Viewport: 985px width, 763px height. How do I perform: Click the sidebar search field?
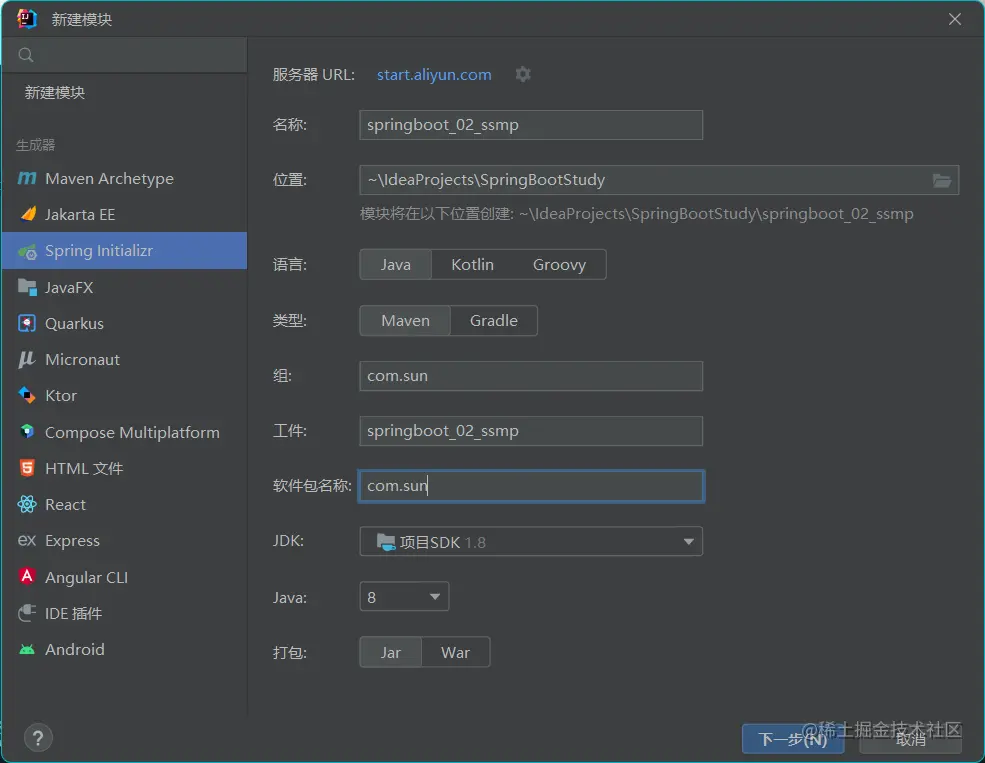(x=124, y=55)
